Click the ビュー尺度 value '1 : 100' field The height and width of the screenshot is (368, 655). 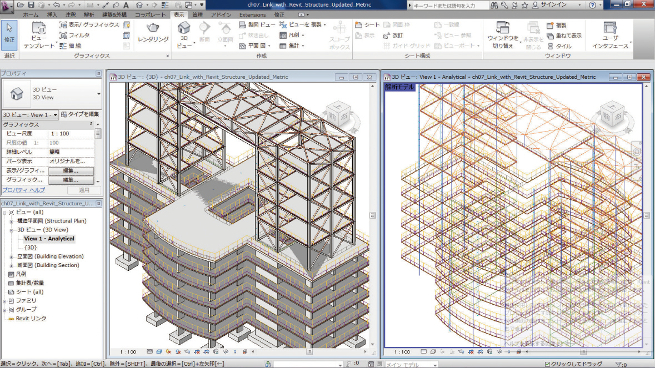point(71,134)
